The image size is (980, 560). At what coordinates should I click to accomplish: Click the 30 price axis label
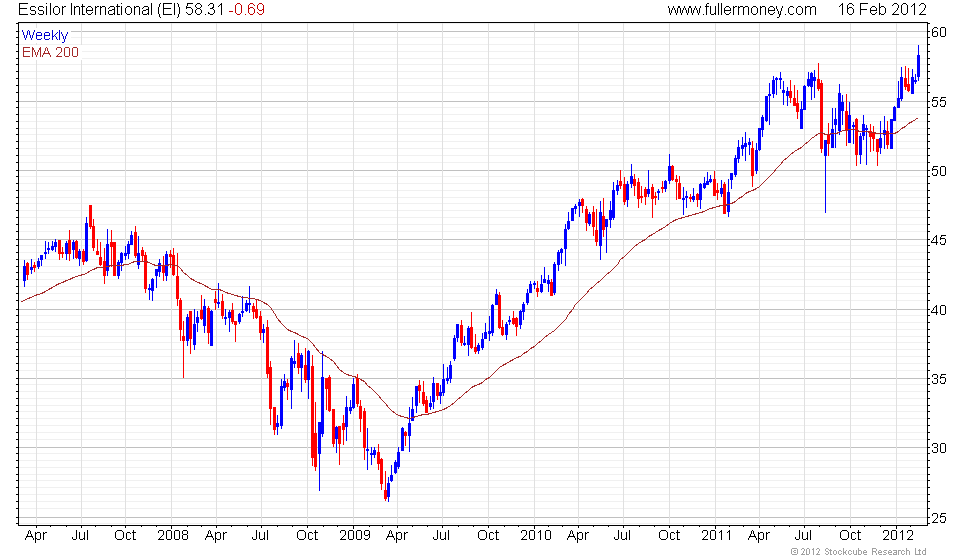click(939, 449)
